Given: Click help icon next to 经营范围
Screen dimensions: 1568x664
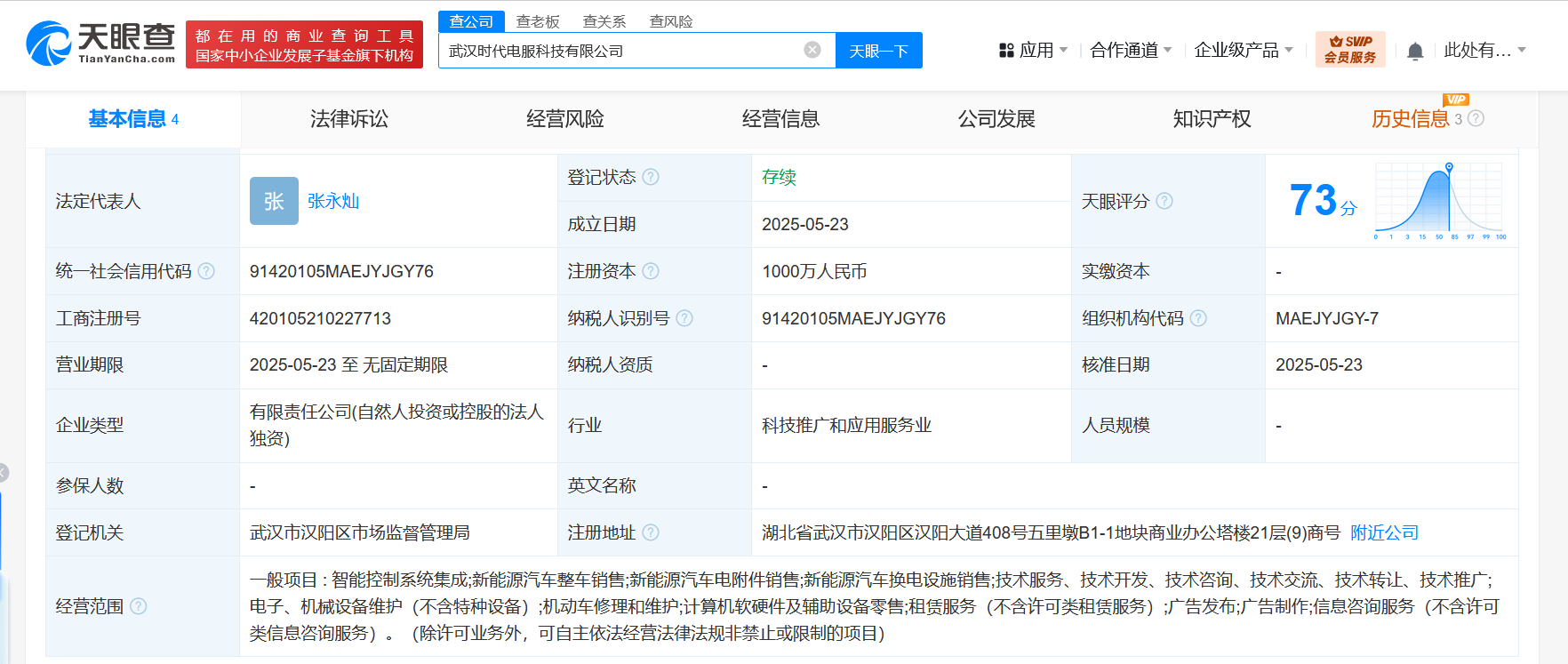Looking at the screenshot, I should click(x=139, y=606).
